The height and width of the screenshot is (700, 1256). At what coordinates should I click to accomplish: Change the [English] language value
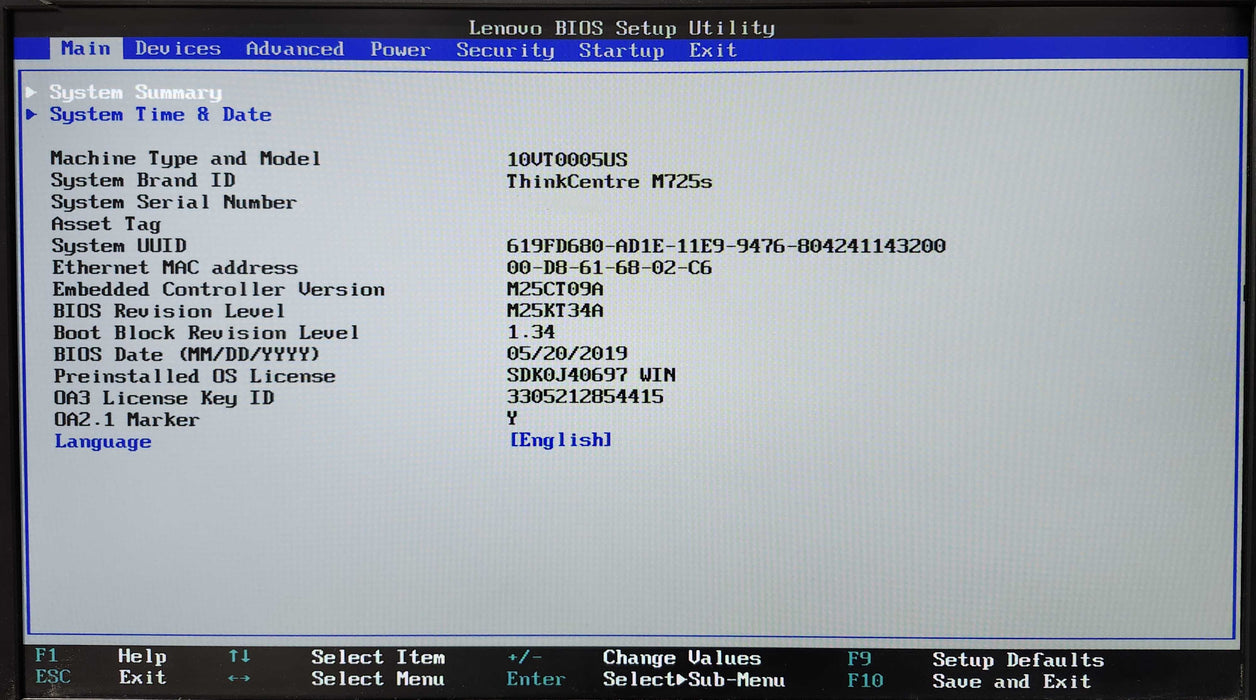560,440
